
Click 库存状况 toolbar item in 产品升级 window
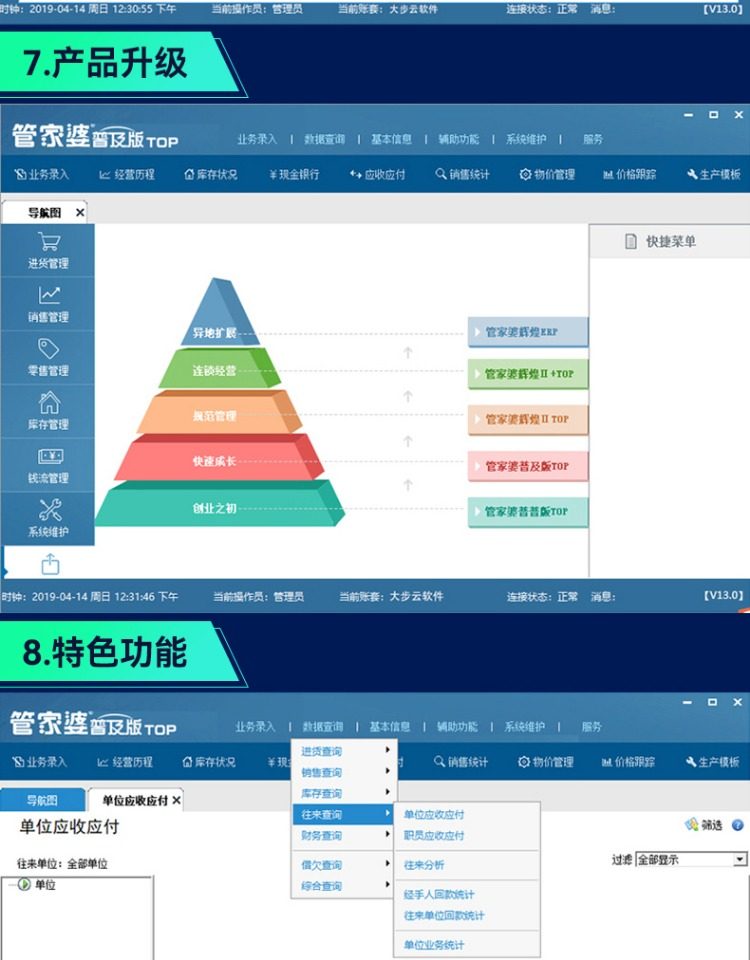tap(211, 174)
